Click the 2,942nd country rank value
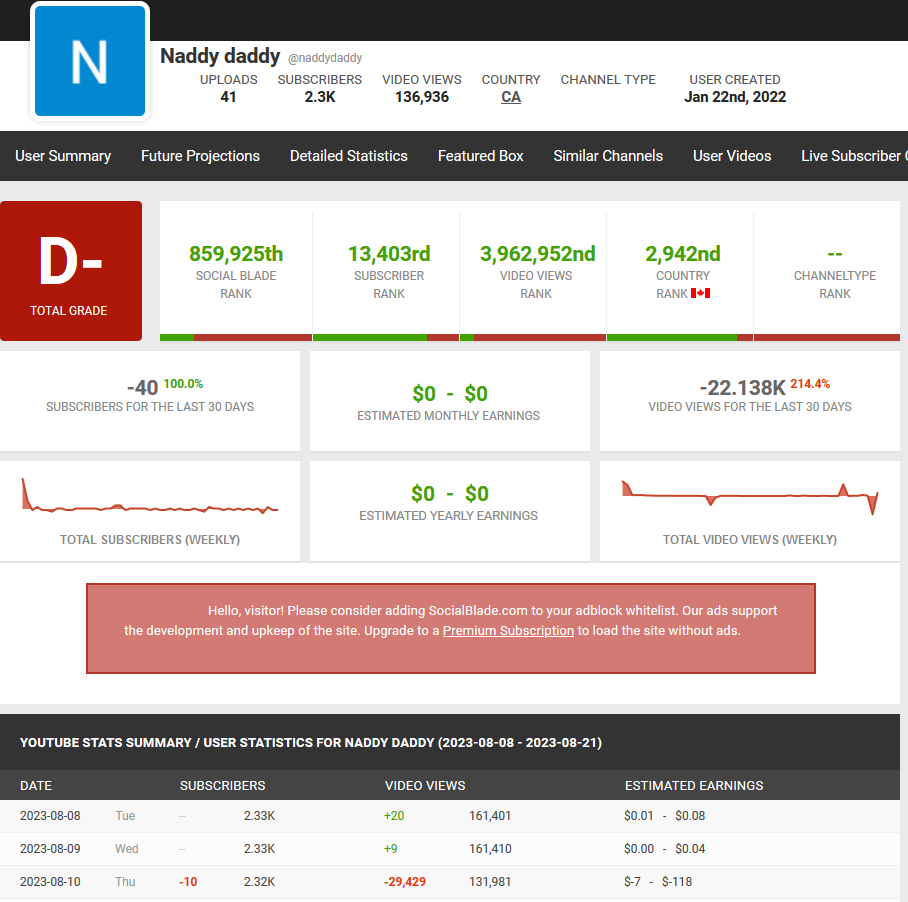908x902 pixels. click(683, 254)
